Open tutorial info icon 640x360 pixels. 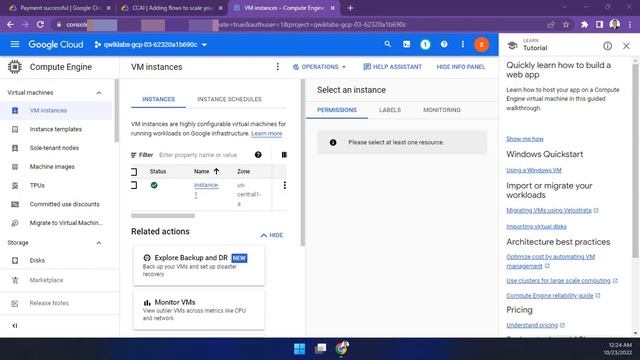(x=607, y=46)
